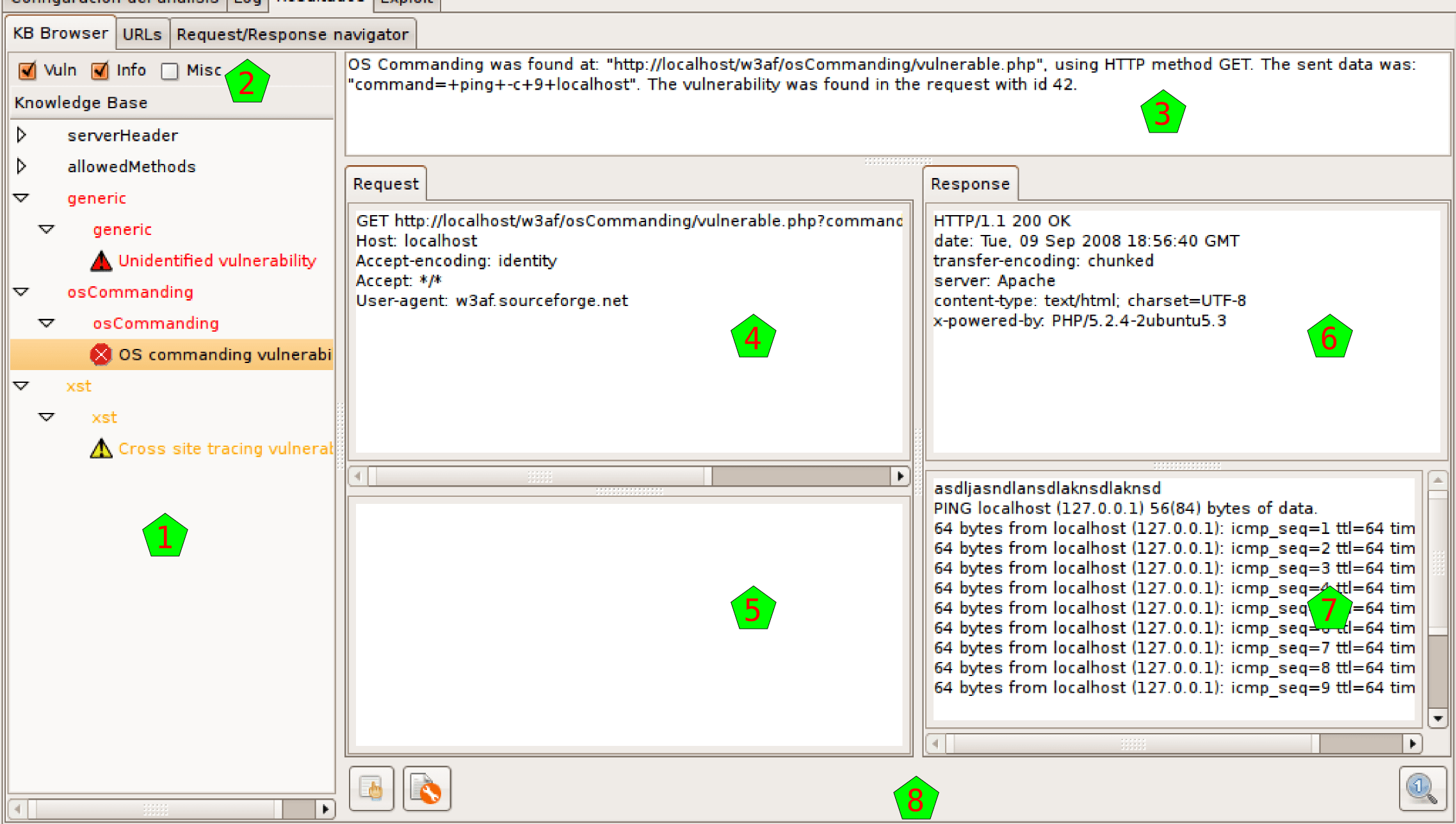Enable the Misc filter checkbox
The width and height of the screenshot is (1456, 824).
click(170, 70)
